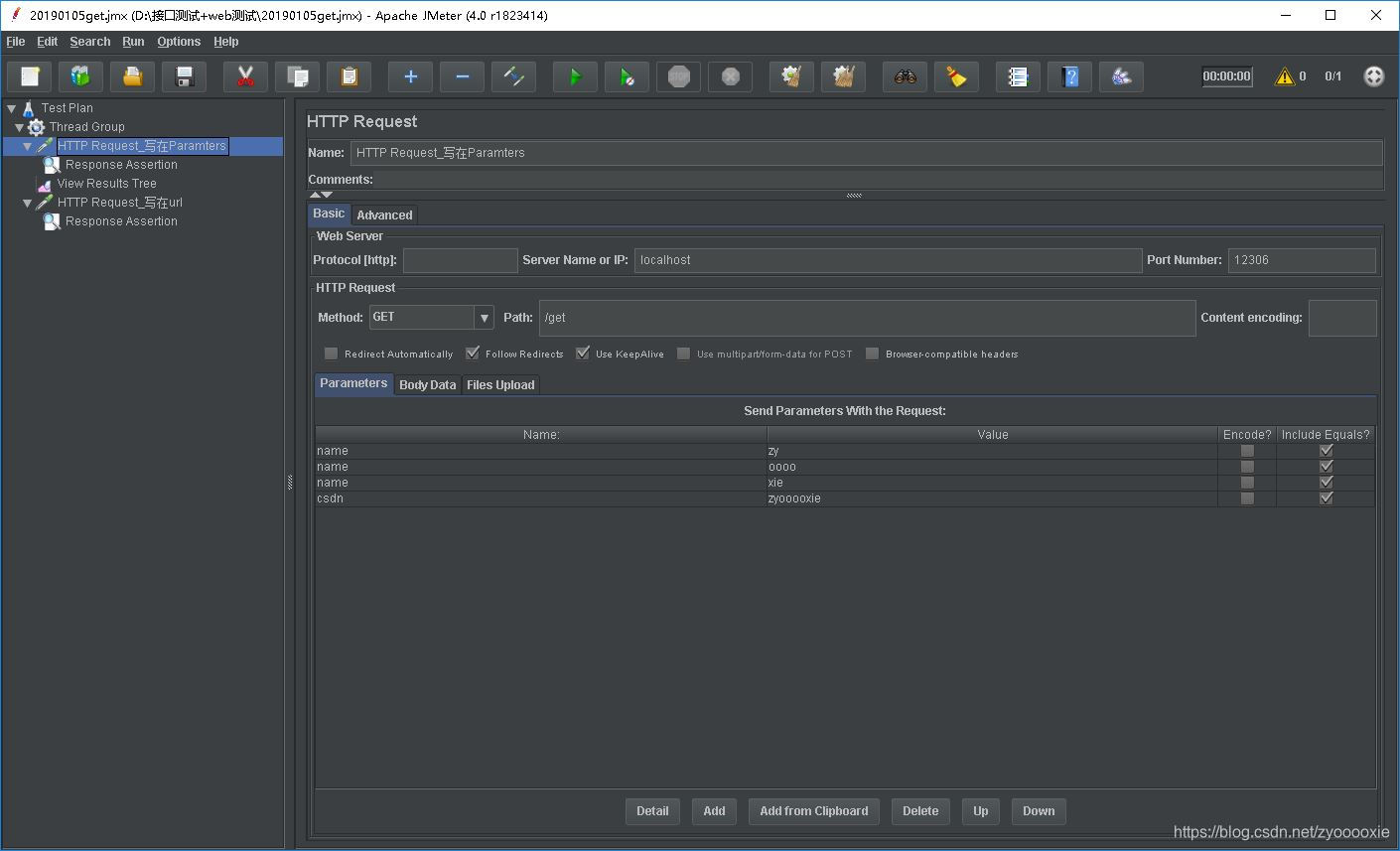Image resolution: width=1400 pixels, height=851 pixels.
Task: Collapse the Thread Group tree node
Action: click(20, 127)
